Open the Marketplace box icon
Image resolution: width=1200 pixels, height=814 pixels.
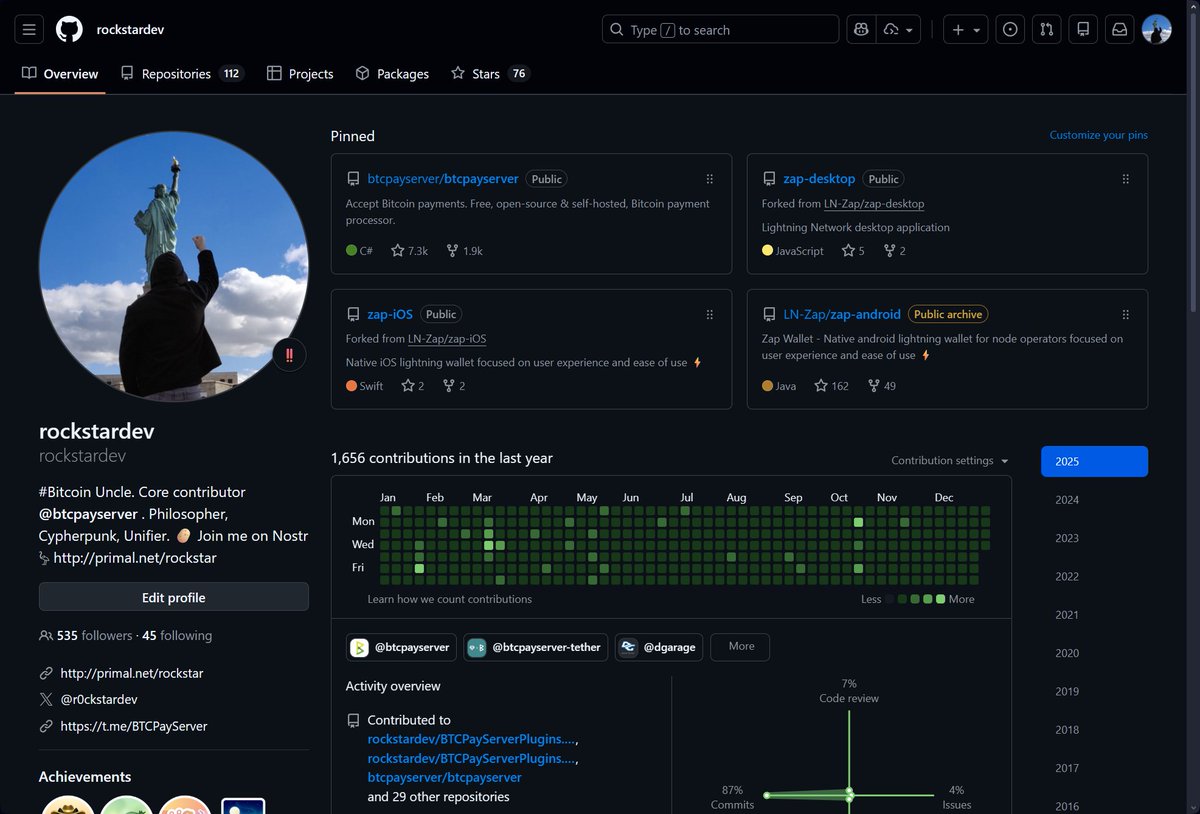tap(1083, 29)
